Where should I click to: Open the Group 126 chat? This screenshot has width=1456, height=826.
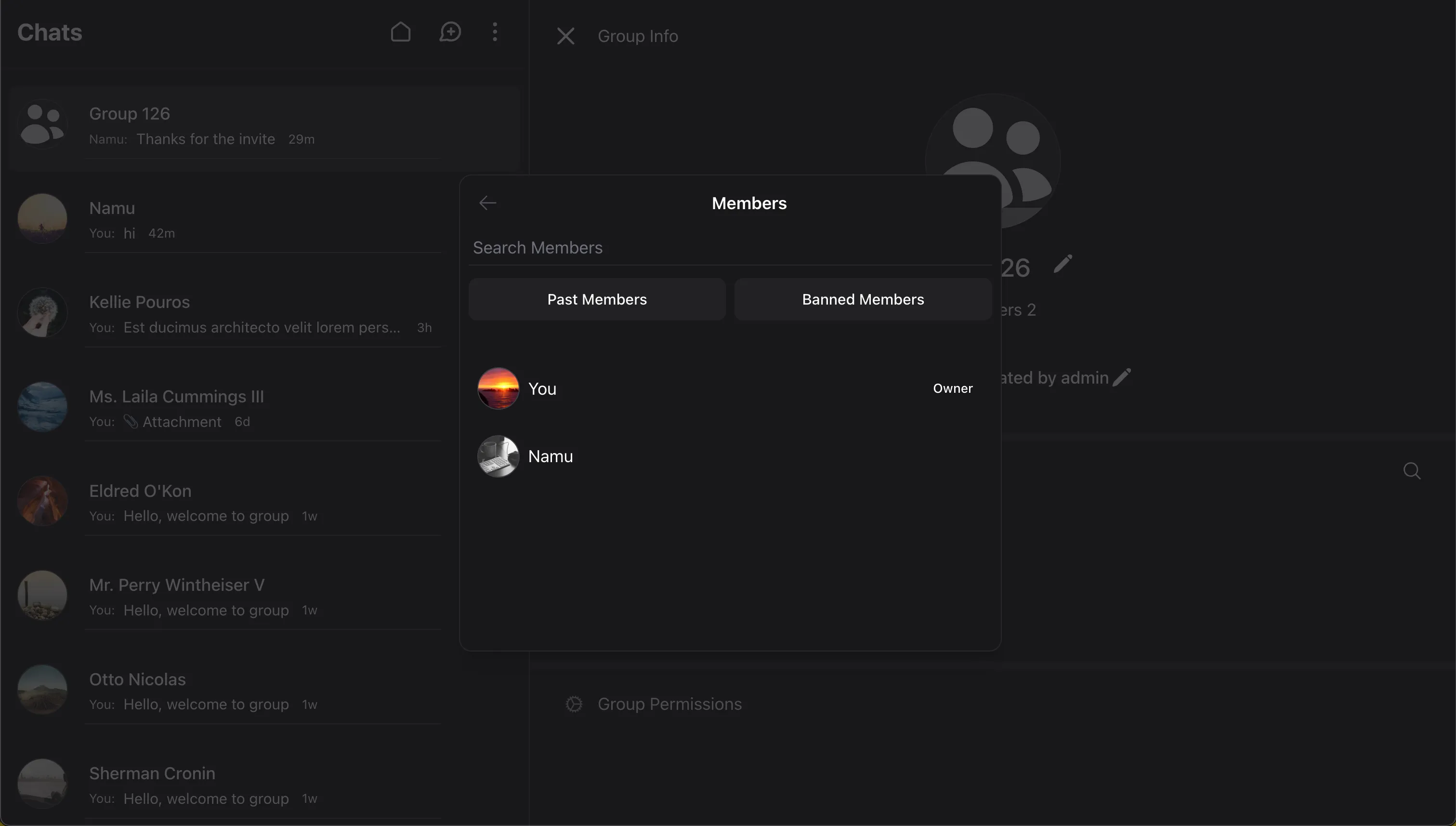point(264,126)
